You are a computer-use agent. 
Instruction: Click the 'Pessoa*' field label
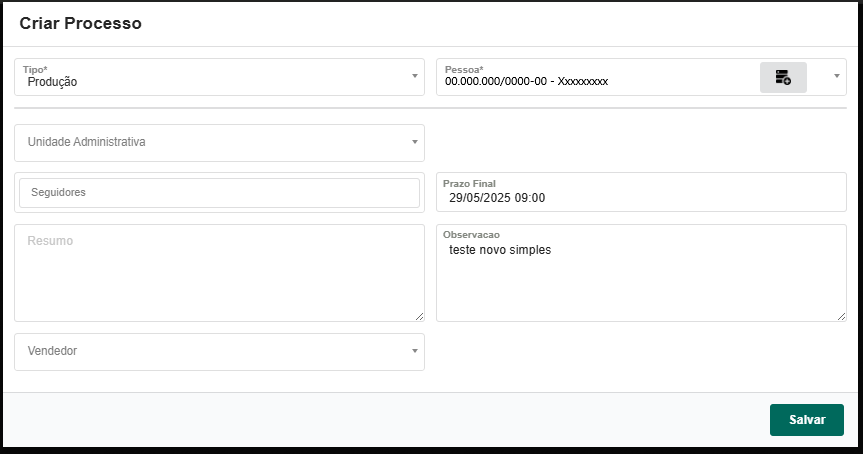point(463,70)
